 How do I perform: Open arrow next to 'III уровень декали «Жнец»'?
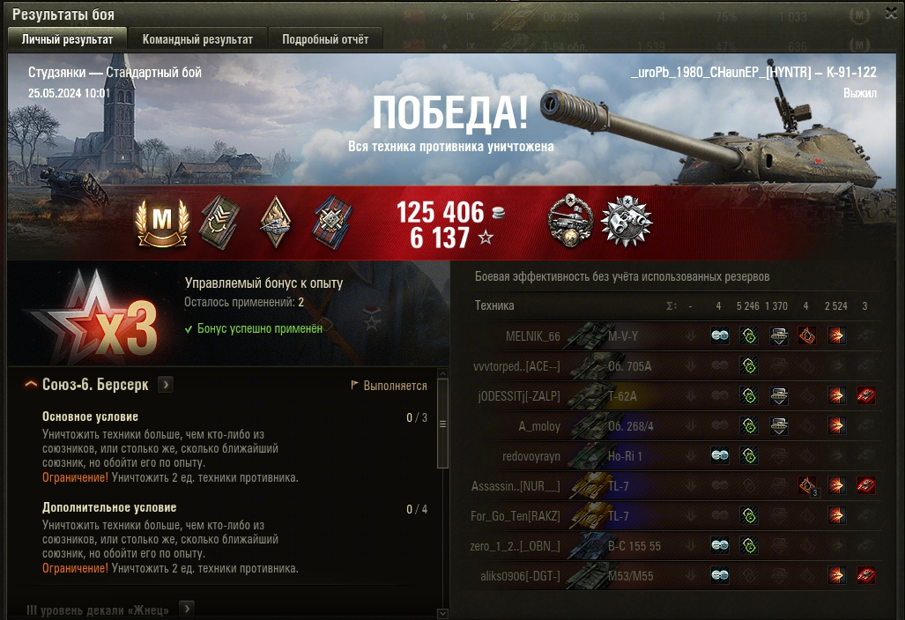point(186,608)
